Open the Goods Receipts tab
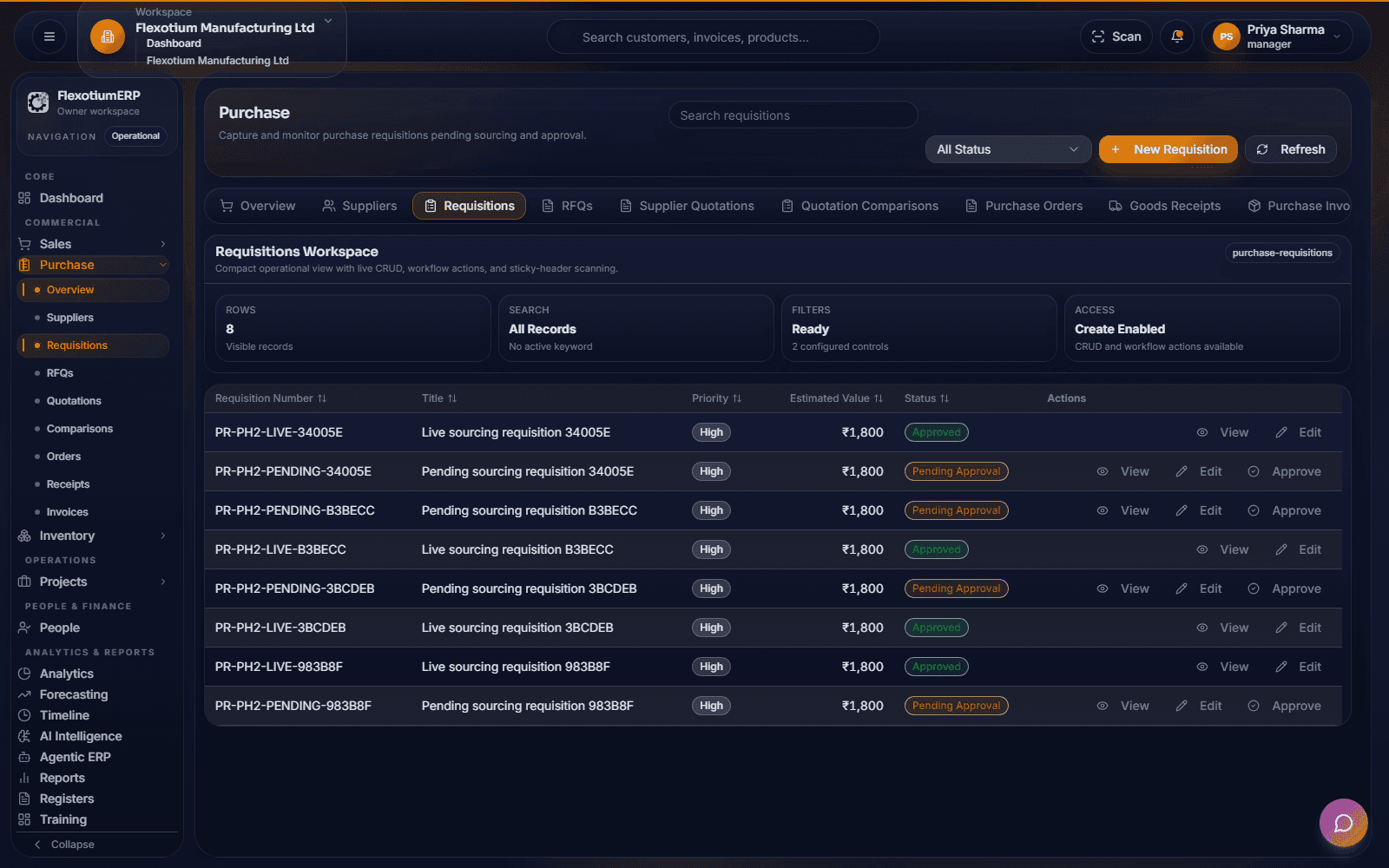Screen dimensions: 1389x868 (x=1164, y=206)
